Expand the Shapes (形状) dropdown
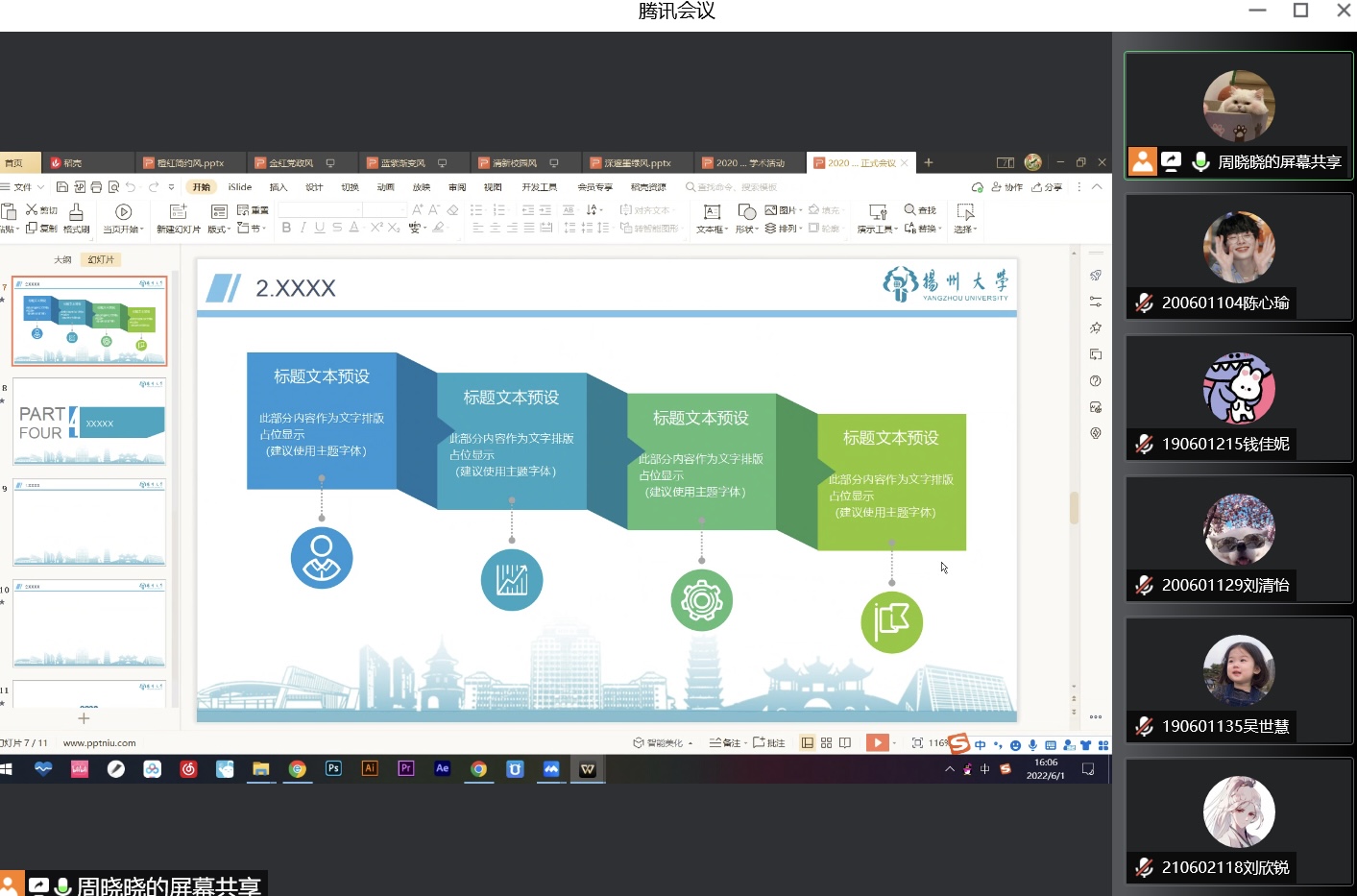1357x896 pixels. (747, 230)
